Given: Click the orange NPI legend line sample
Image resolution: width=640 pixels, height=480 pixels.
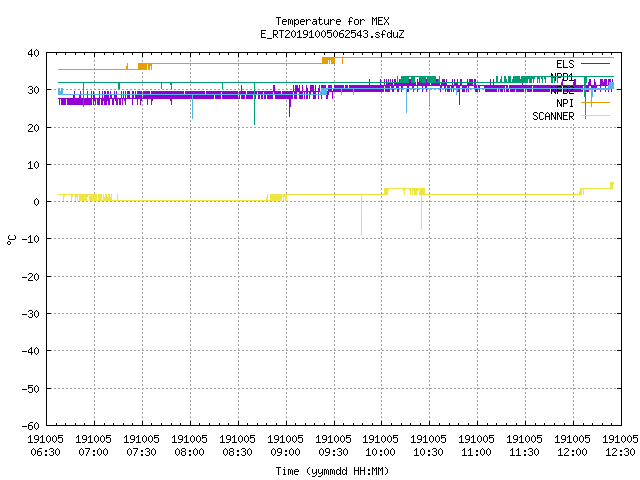Looking at the screenshot, I should tap(596, 102).
